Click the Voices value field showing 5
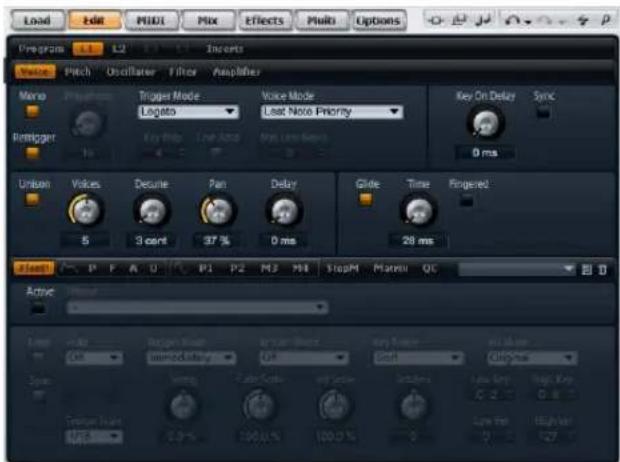Image resolution: width=620 pixels, height=462 pixels. pyautogui.click(x=85, y=240)
